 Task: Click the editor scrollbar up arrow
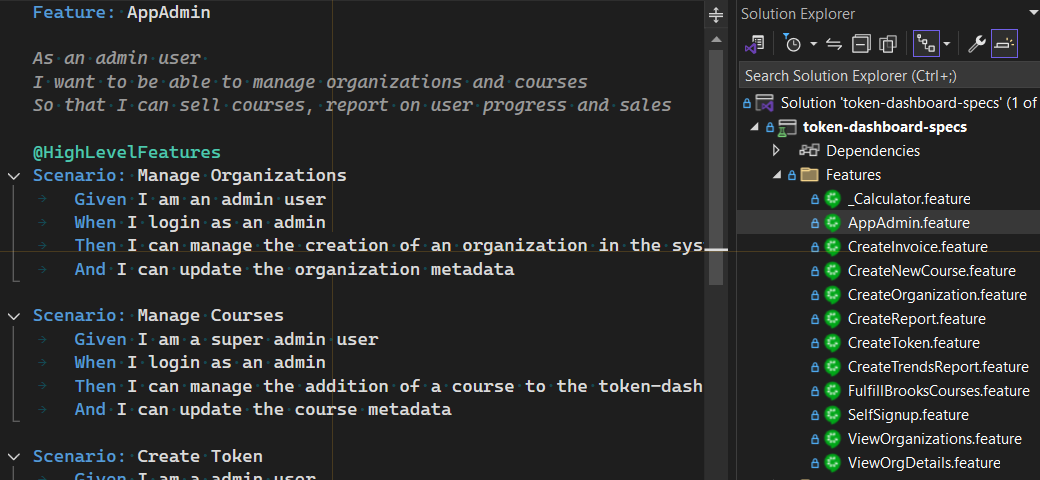tap(716, 40)
